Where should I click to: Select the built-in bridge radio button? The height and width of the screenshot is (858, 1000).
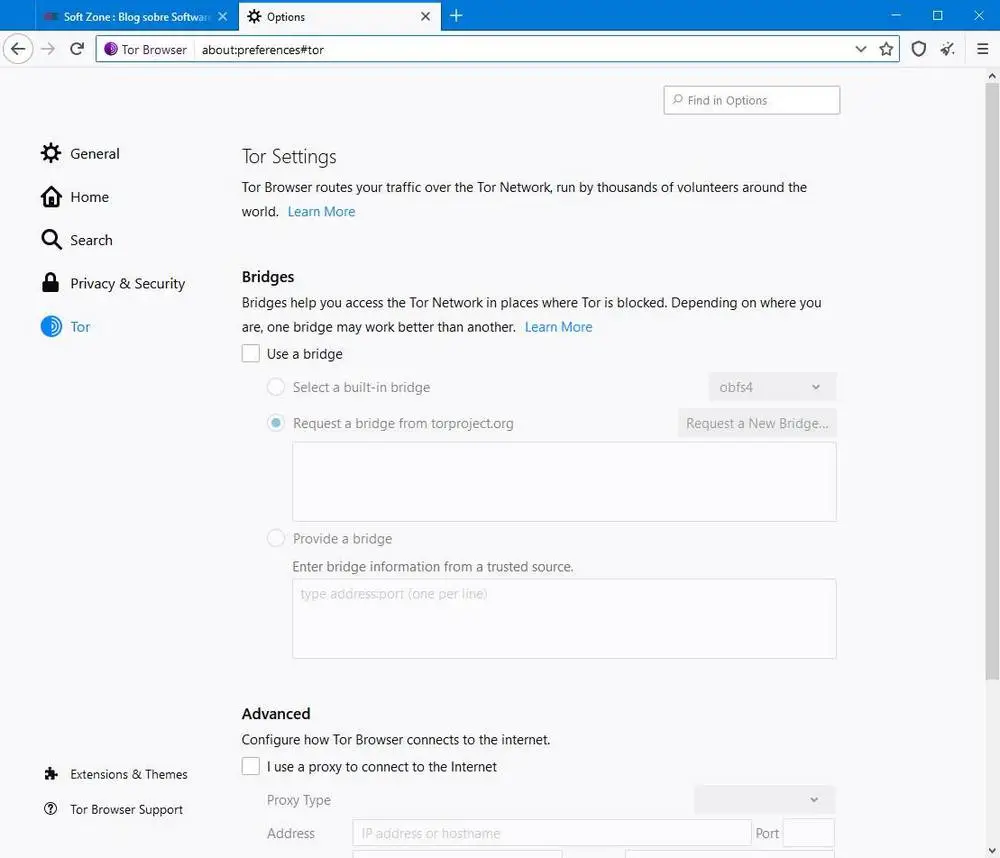pyautogui.click(x=276, y=387)
